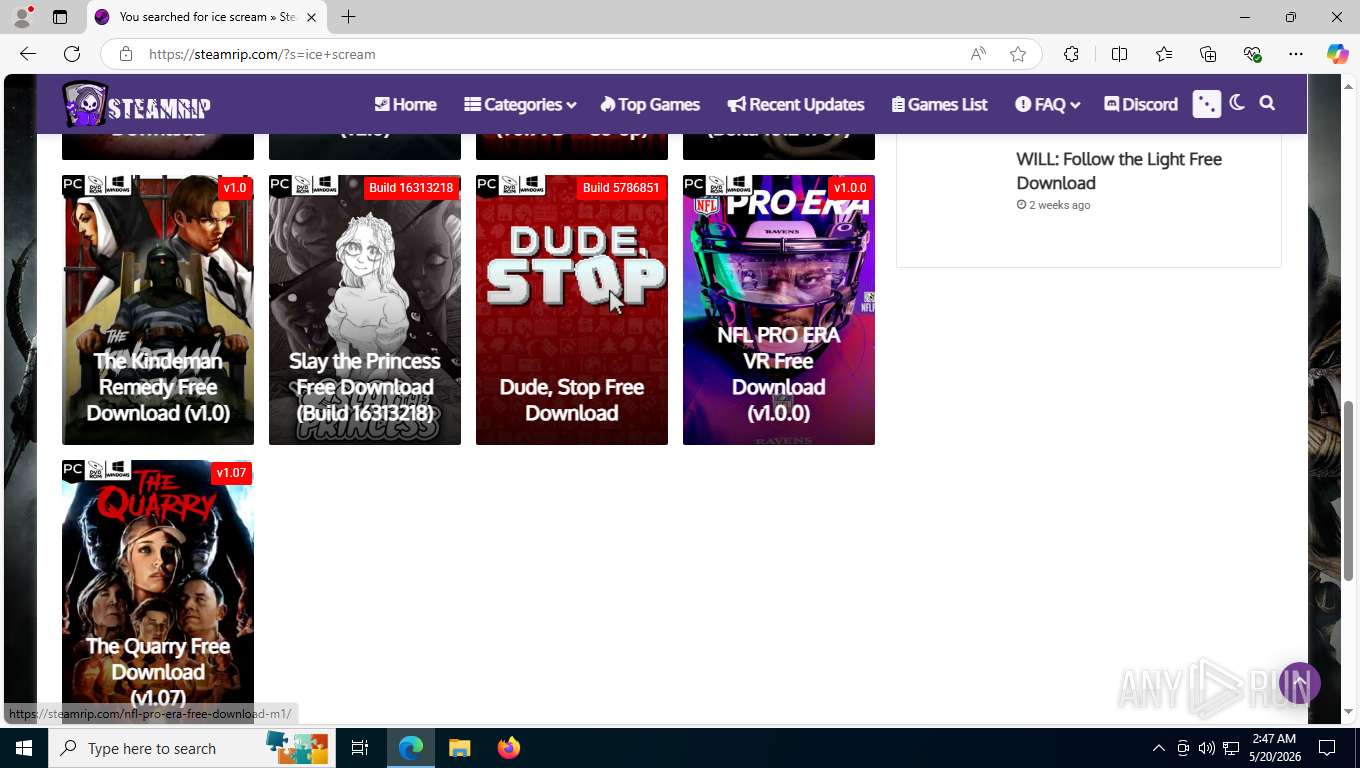Open Dude, Stop Free Download card
Viewport: 1360px width, 768px height.
pos(572,310)
